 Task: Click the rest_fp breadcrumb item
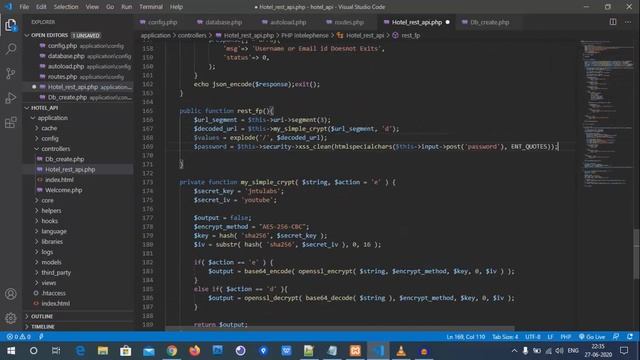click(x=410, y=36)
